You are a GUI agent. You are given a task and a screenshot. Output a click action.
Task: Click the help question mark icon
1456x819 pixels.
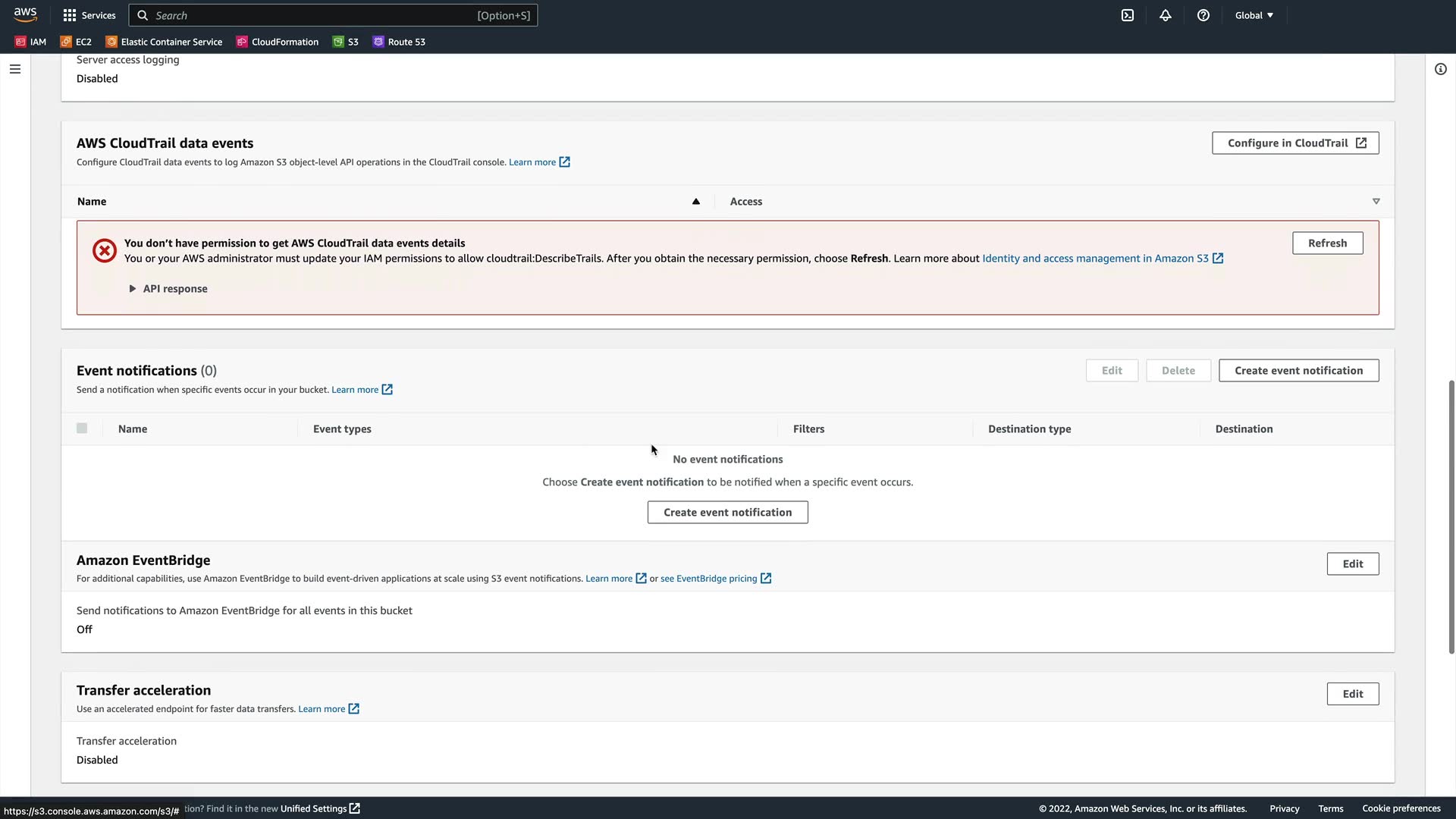(x=1203, y=15)
